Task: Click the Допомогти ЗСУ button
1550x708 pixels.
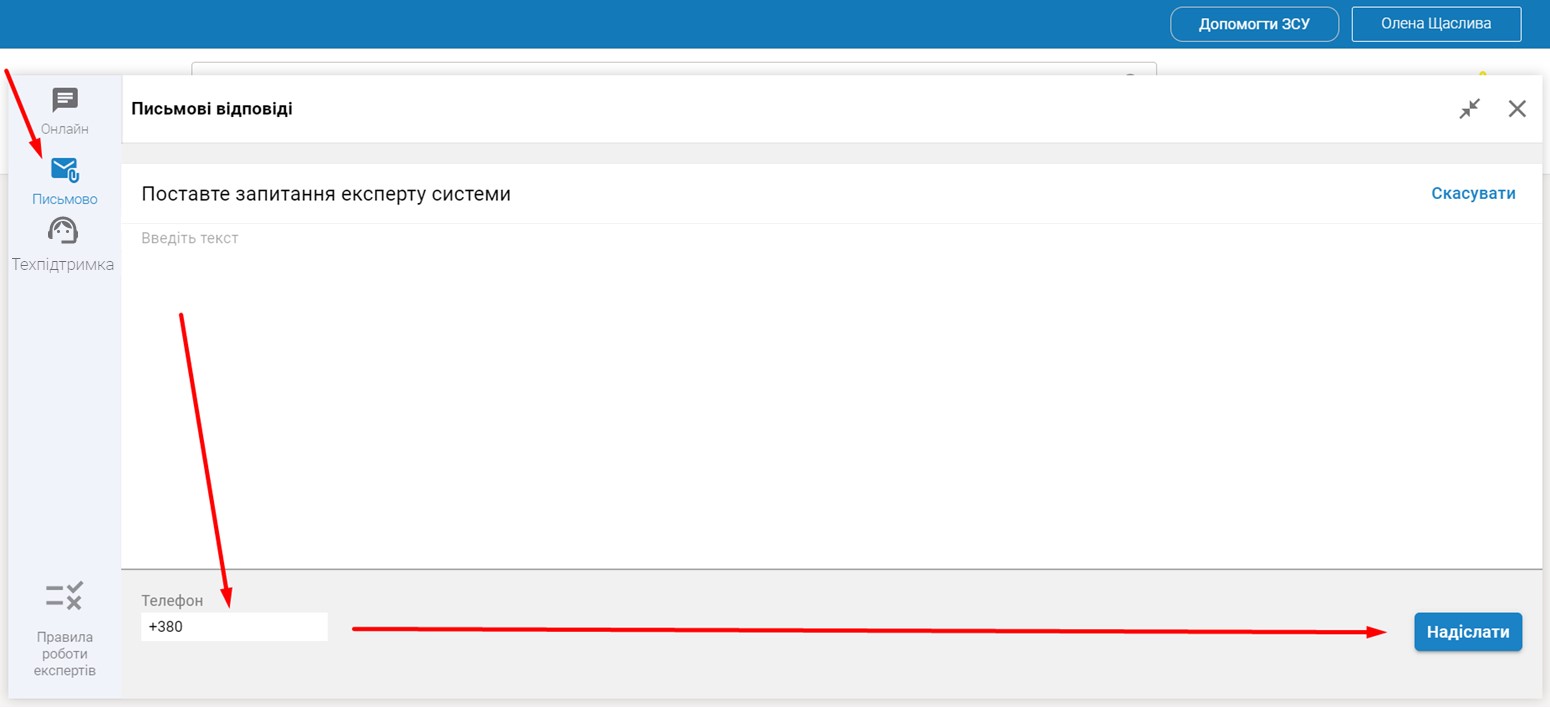Action: [x=1254, y=24]
